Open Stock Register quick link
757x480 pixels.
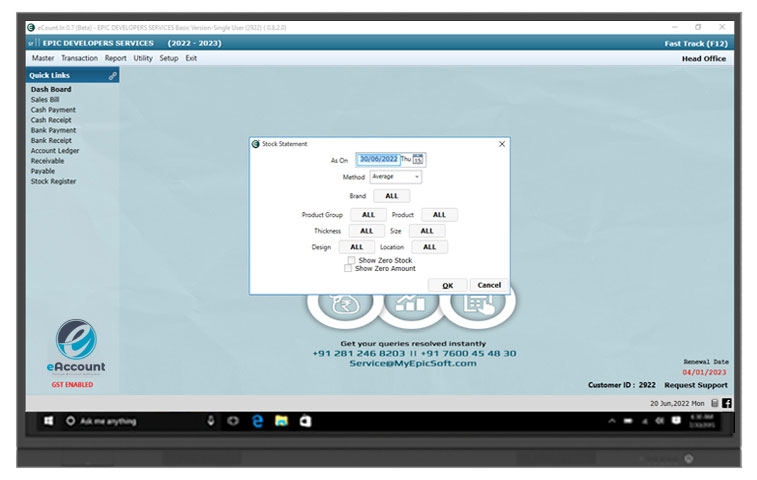[x=53, y=181]
